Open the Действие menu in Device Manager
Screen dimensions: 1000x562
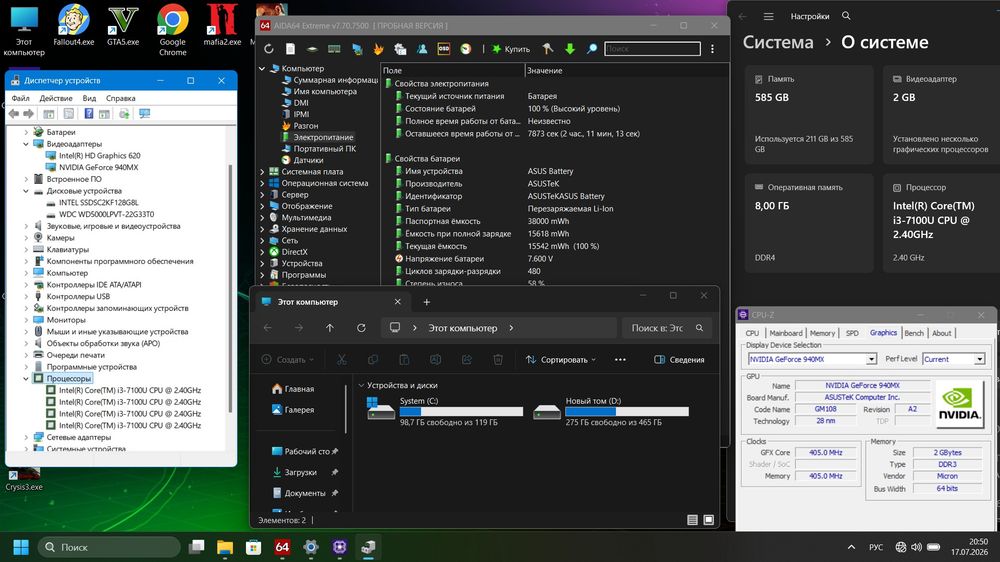(55, 98)
